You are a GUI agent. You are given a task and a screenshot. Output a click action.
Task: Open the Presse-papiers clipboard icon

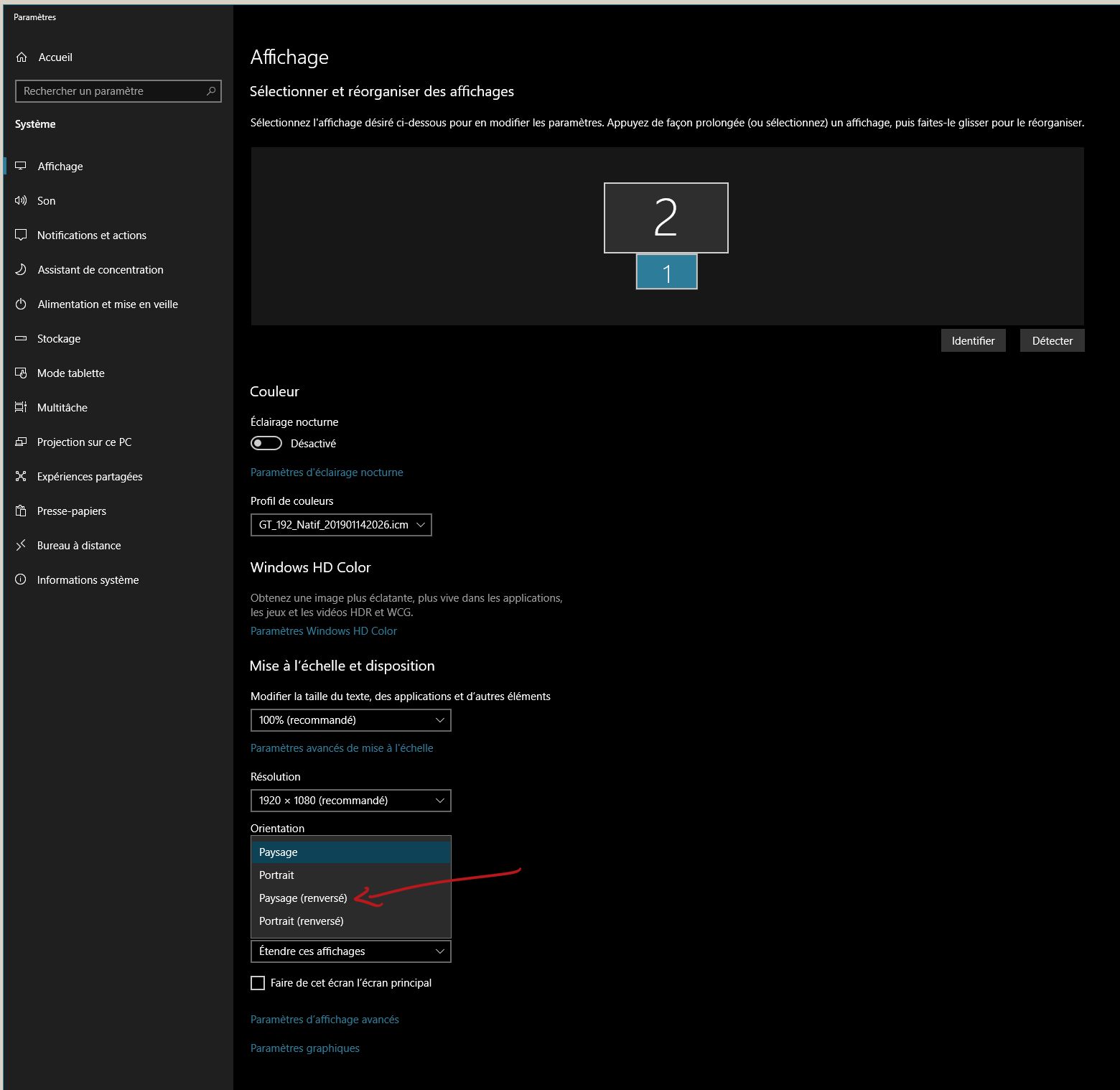[x=21, y=511]
